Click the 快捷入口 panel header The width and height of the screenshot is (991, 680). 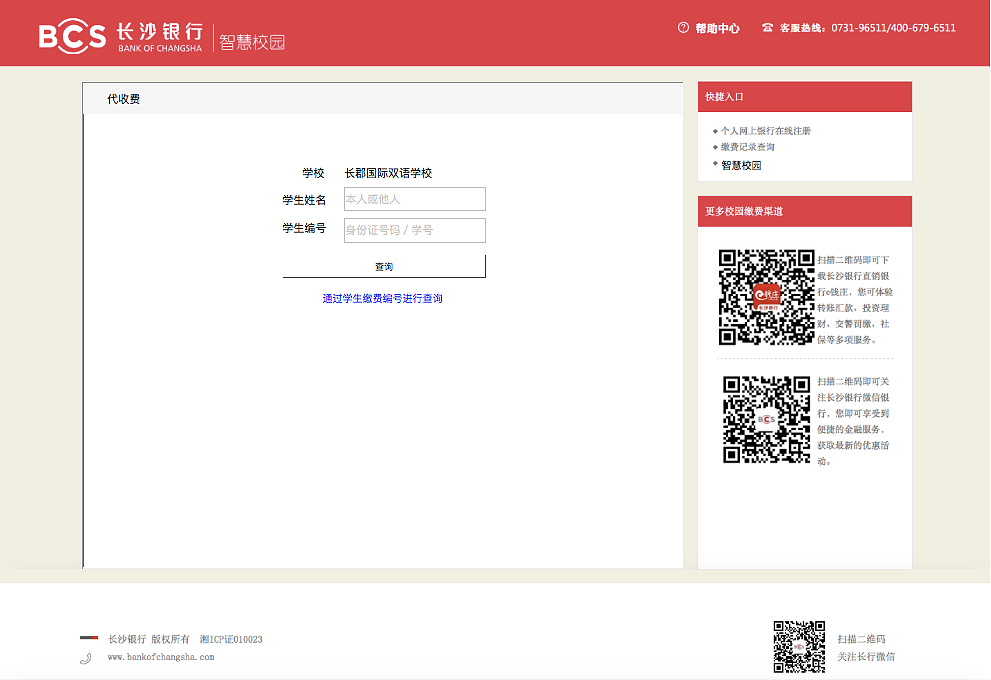[725, 95]
